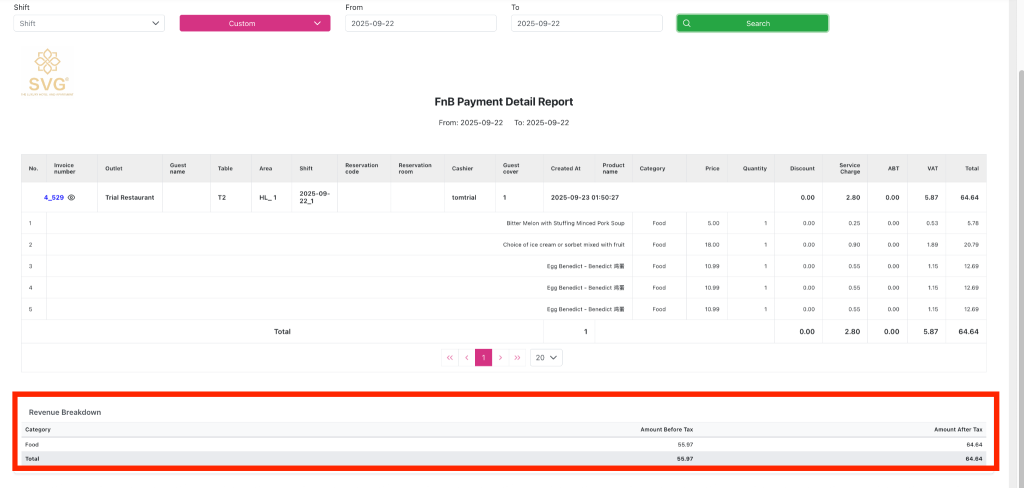This screenshot has width=1024, height=488.
Task: Select the Bitter Melon soup row
Action: coord(565,223)
